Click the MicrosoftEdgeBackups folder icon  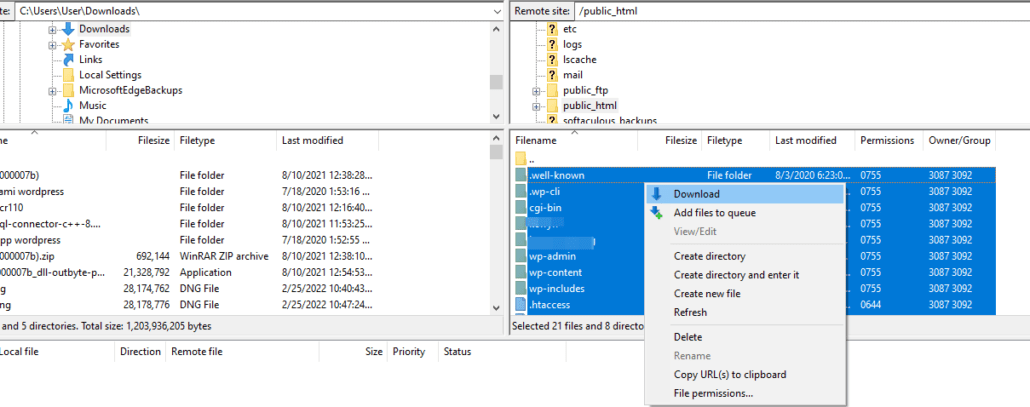68,91
